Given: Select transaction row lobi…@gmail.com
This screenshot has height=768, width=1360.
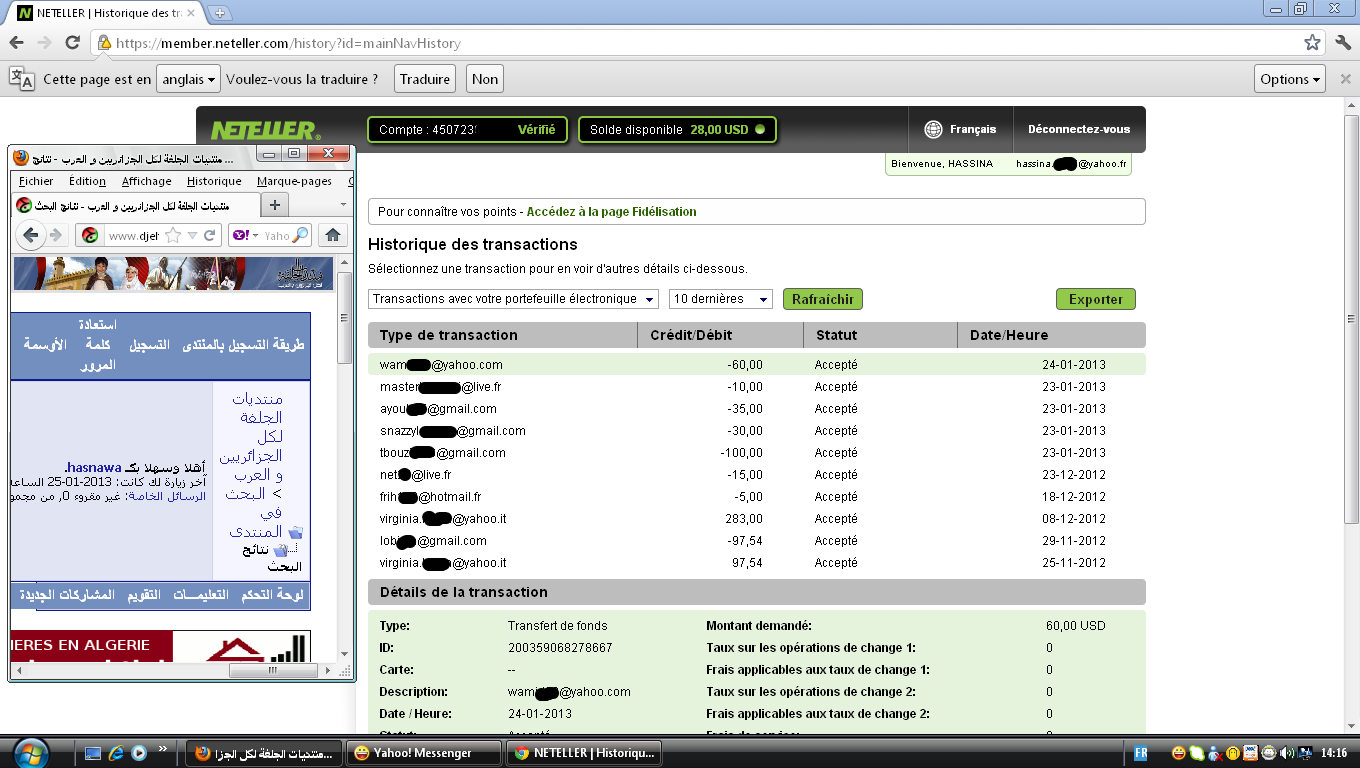Looking at the screenshot, I should click(x=756, y=541).
